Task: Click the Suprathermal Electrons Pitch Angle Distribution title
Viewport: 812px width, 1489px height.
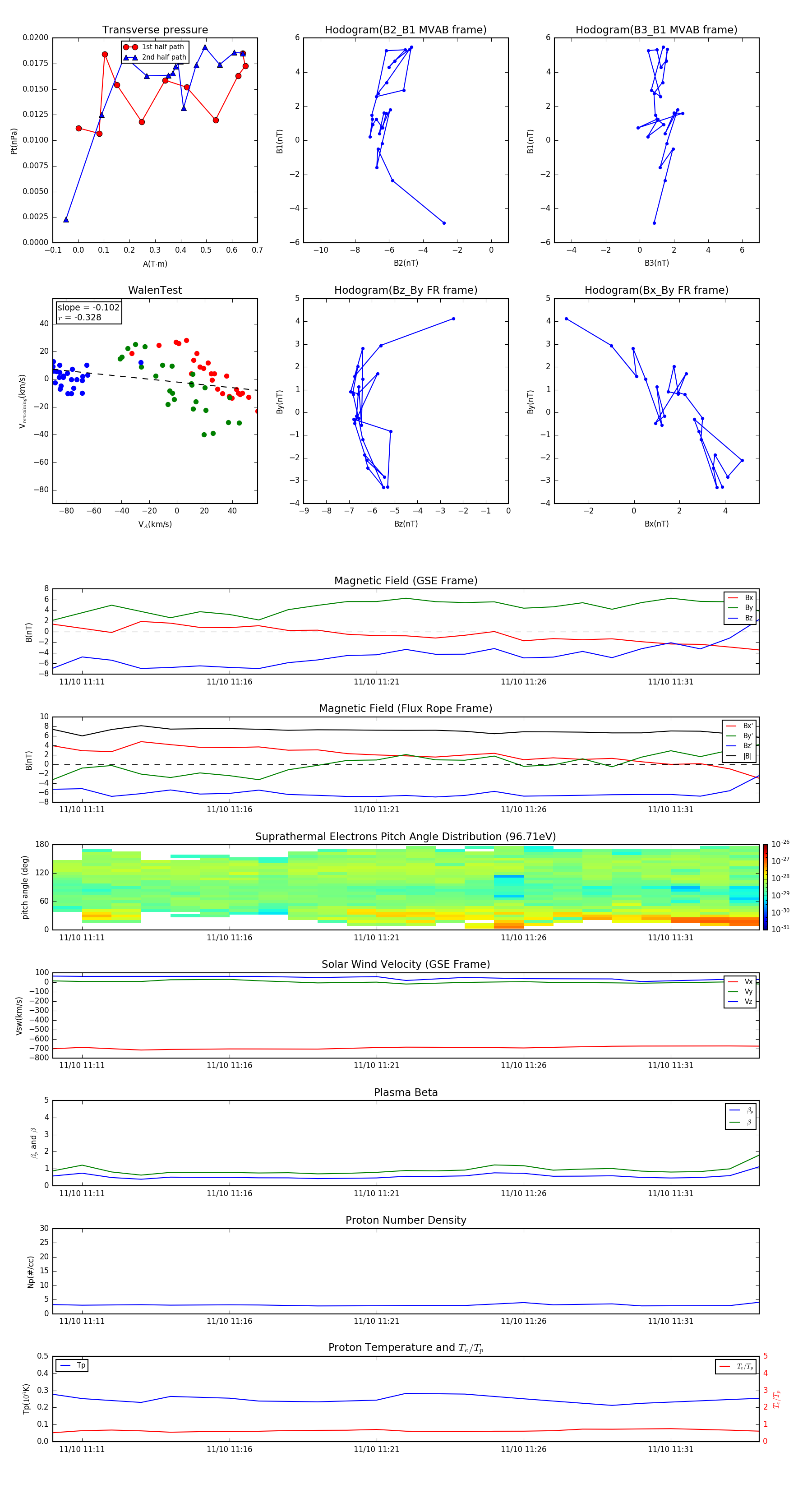Action: point(406,837)
